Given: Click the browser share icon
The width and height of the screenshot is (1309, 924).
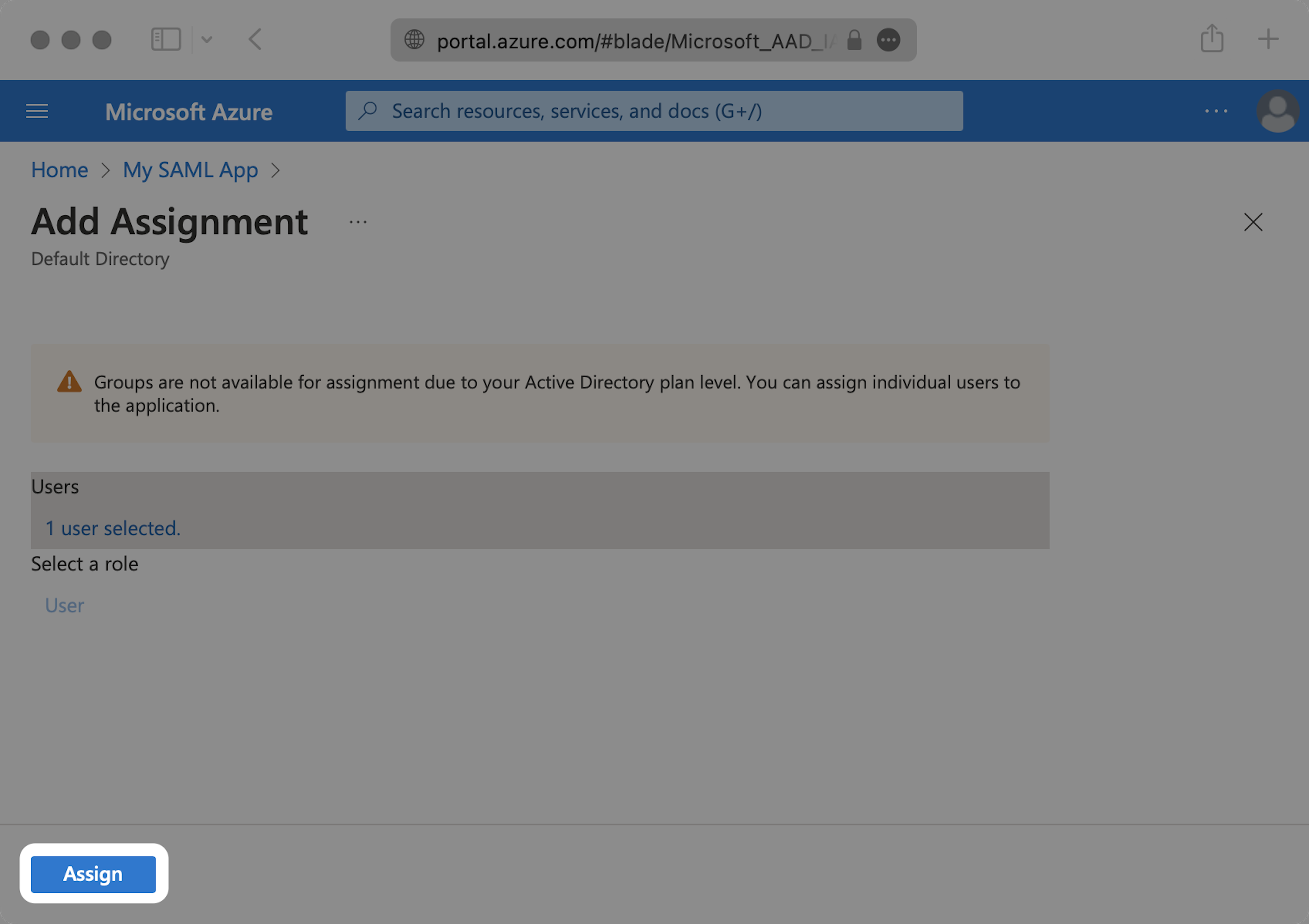Looking at the screenshot, I should (x=1212, y=39).
